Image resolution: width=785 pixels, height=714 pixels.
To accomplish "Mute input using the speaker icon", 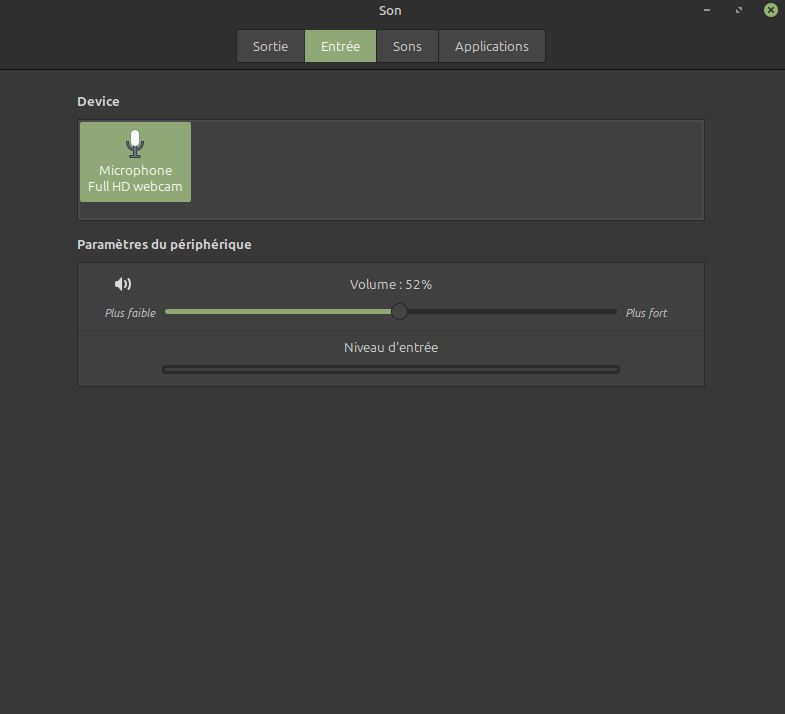I will coord(123,284).
